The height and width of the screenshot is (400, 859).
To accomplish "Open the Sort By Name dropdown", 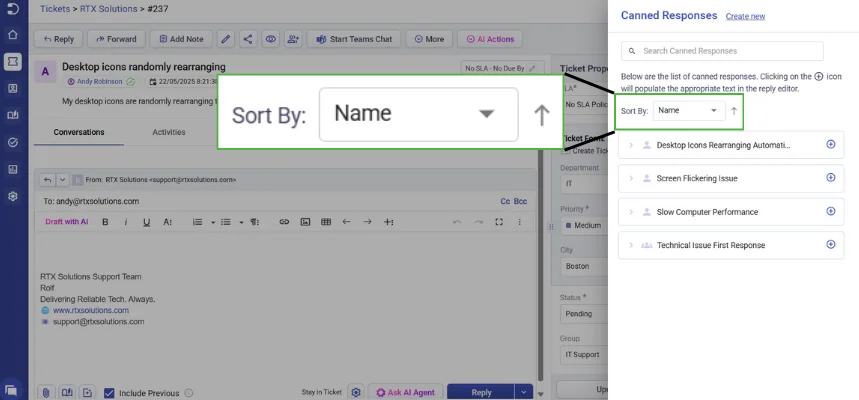I will coord(689,111).
